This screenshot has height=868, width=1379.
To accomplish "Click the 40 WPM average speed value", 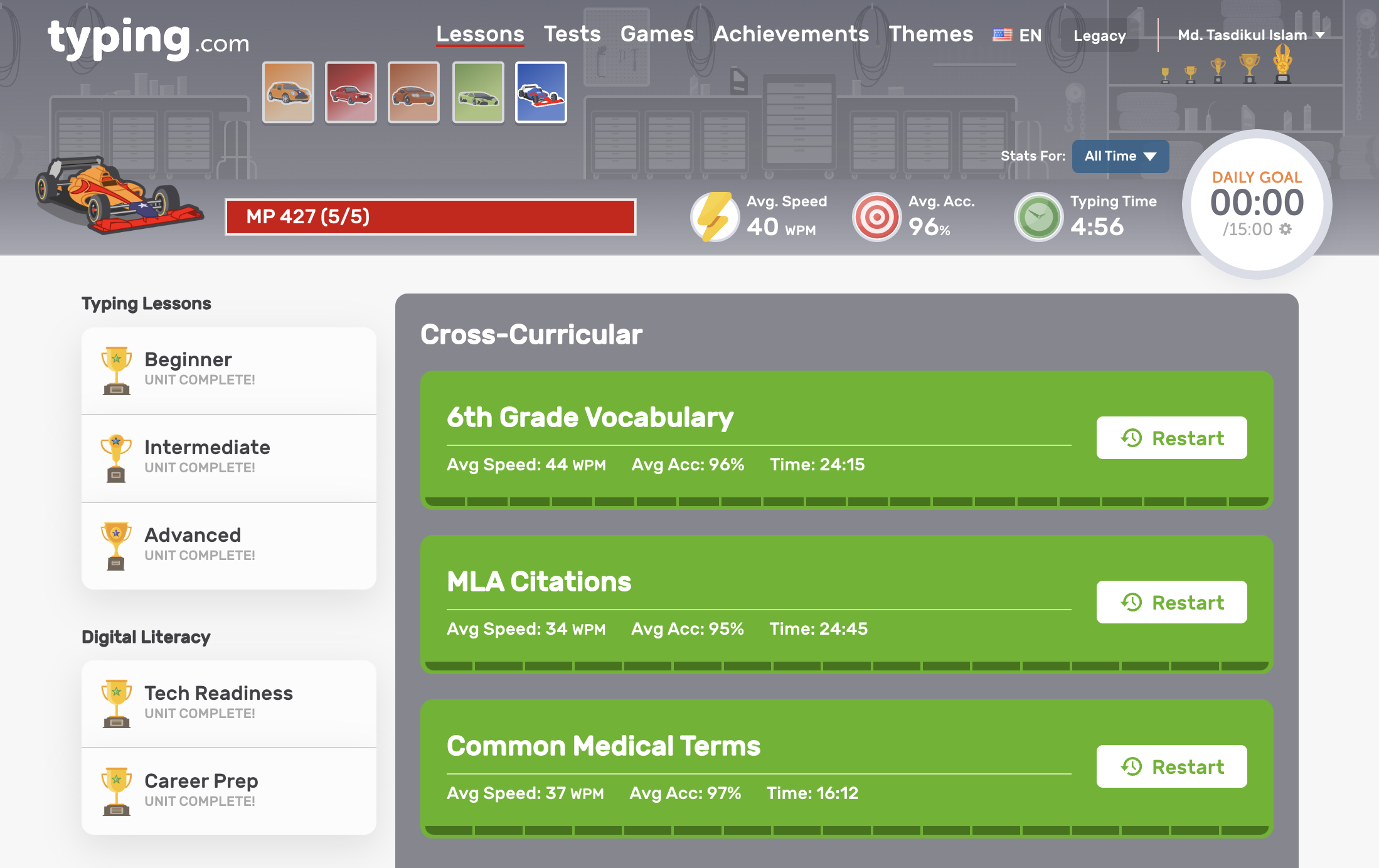I will (781, 227).
